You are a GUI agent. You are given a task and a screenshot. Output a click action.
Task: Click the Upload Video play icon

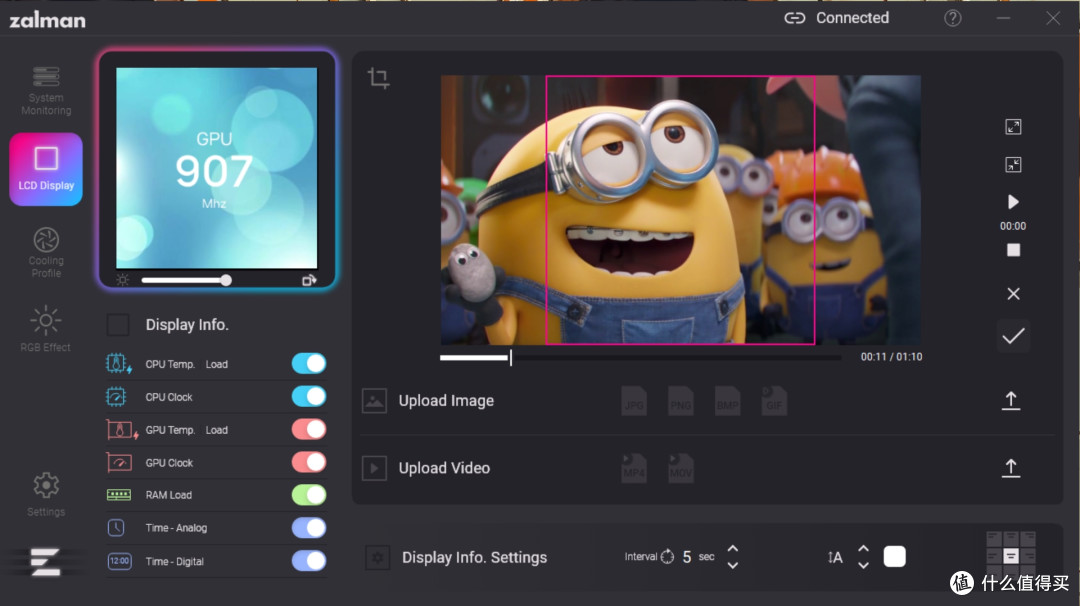point(374,468)
